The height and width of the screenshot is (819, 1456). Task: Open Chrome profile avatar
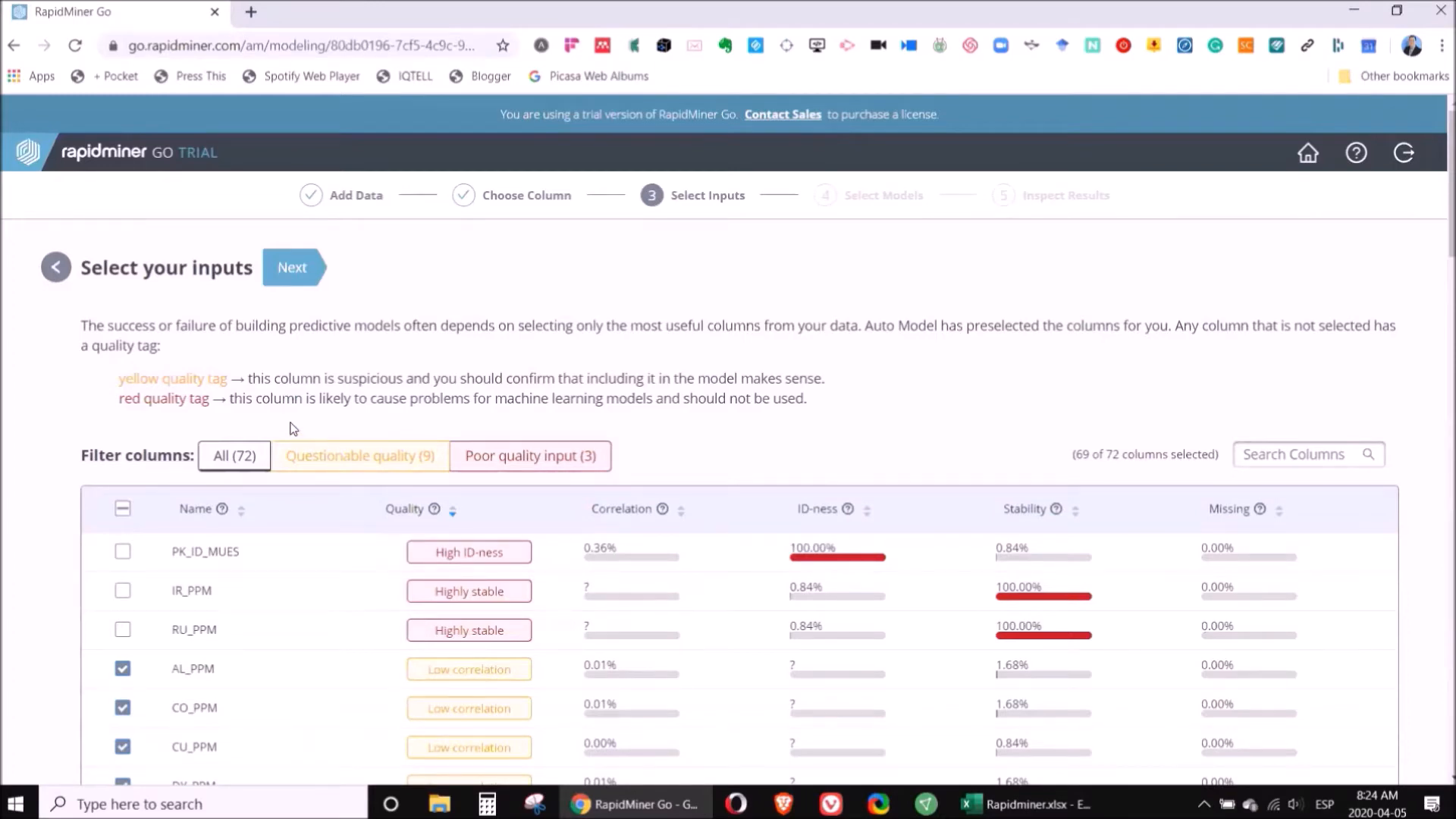coord(1411,45)
